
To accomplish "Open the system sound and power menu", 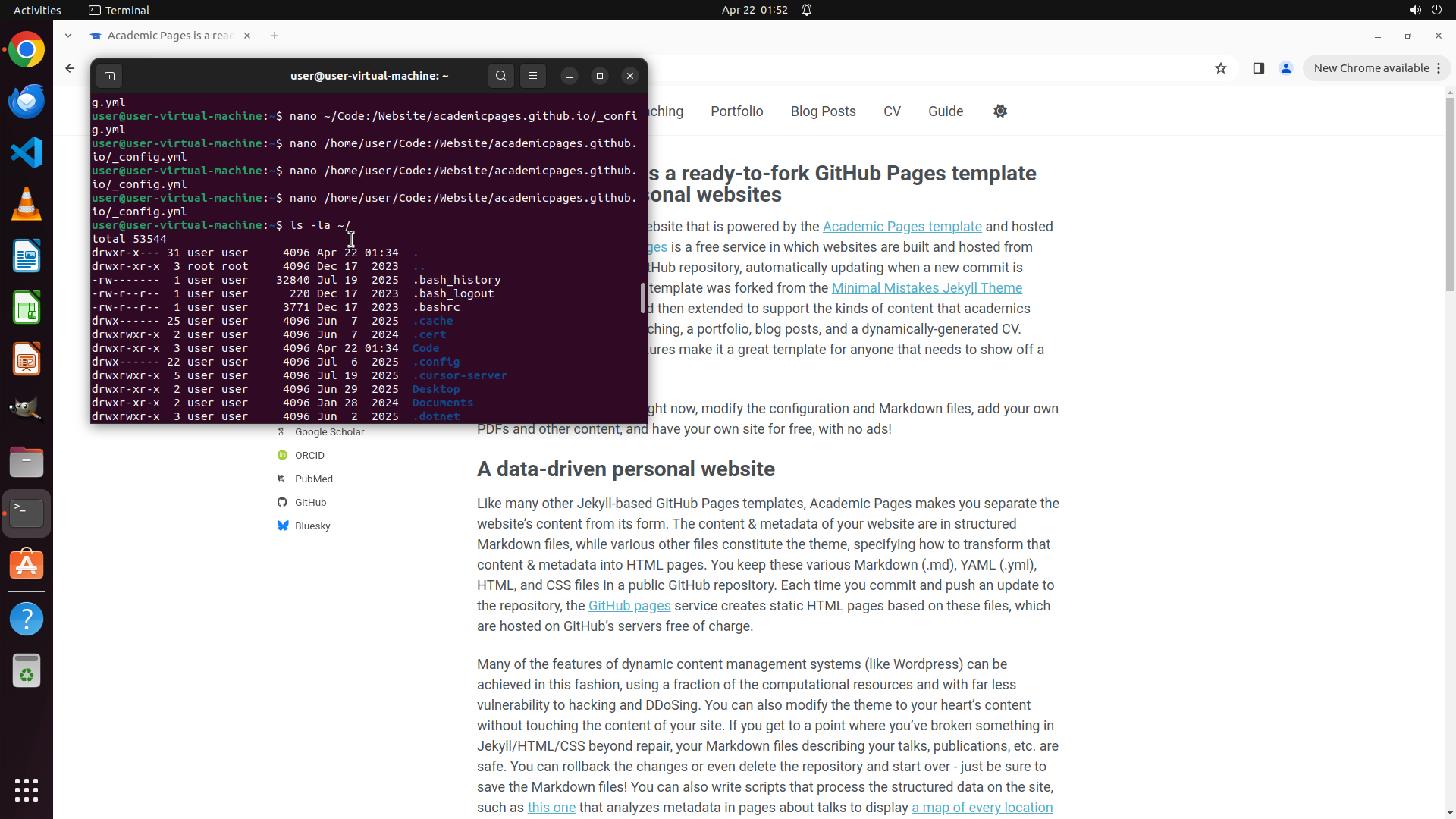I will tap(1426, 10).
